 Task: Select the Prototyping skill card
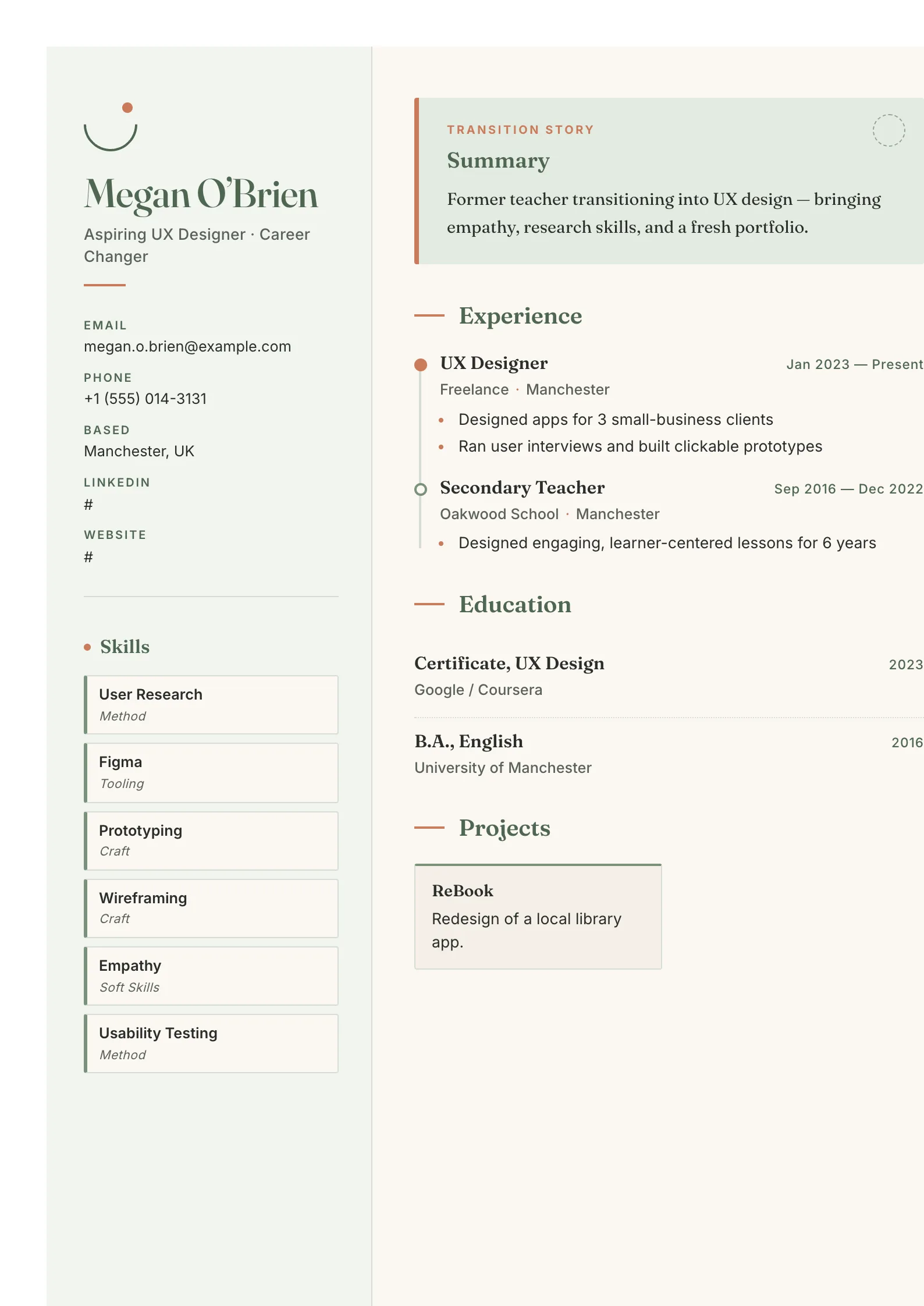[x=211, y=841]
